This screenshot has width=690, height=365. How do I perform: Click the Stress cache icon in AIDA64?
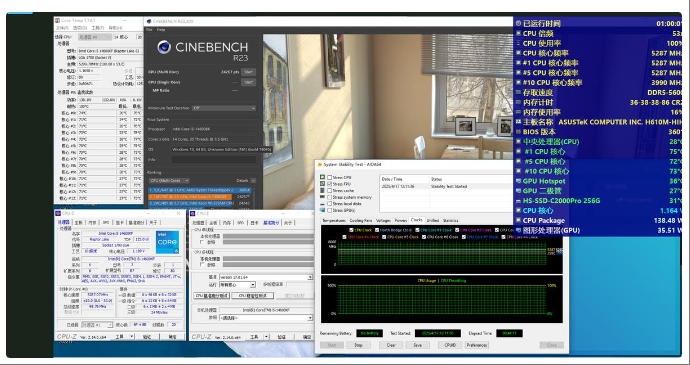pyautogui.click(x=323, y=190)
